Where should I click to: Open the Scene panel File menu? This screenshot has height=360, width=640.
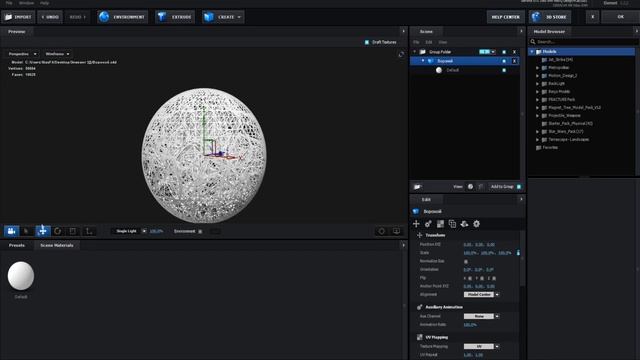[x=416, y=42]
